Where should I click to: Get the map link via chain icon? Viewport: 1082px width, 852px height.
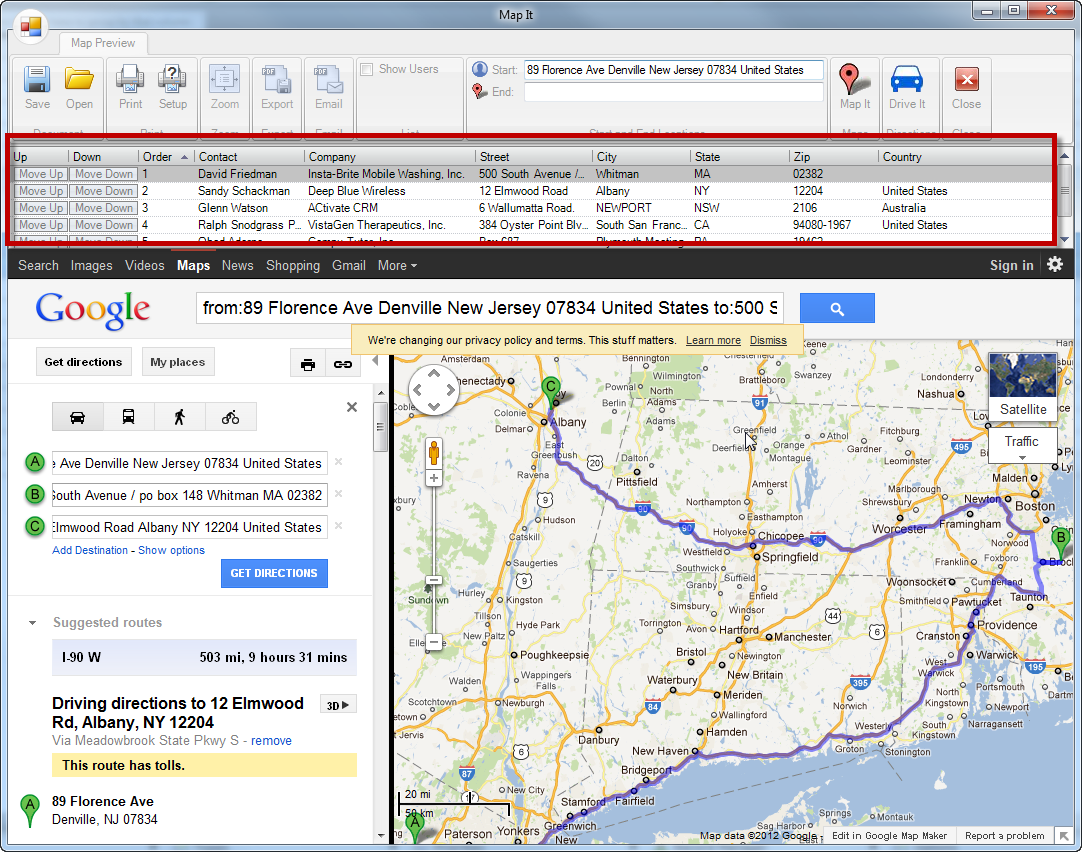[342, 364]
